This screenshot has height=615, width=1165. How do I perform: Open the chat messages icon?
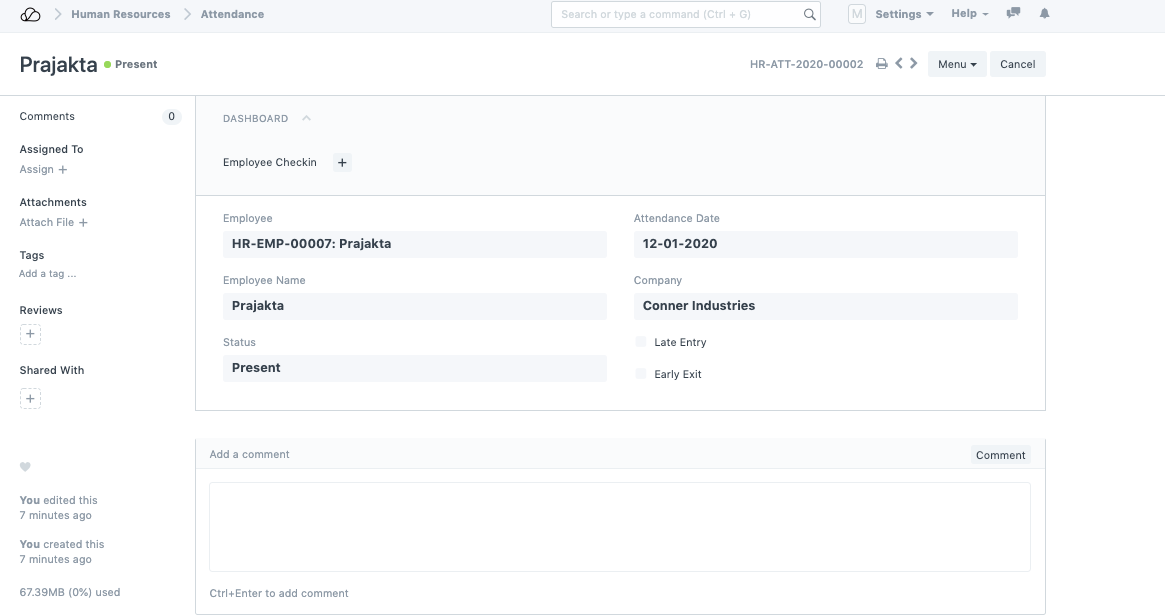(x=1014, y=14)
